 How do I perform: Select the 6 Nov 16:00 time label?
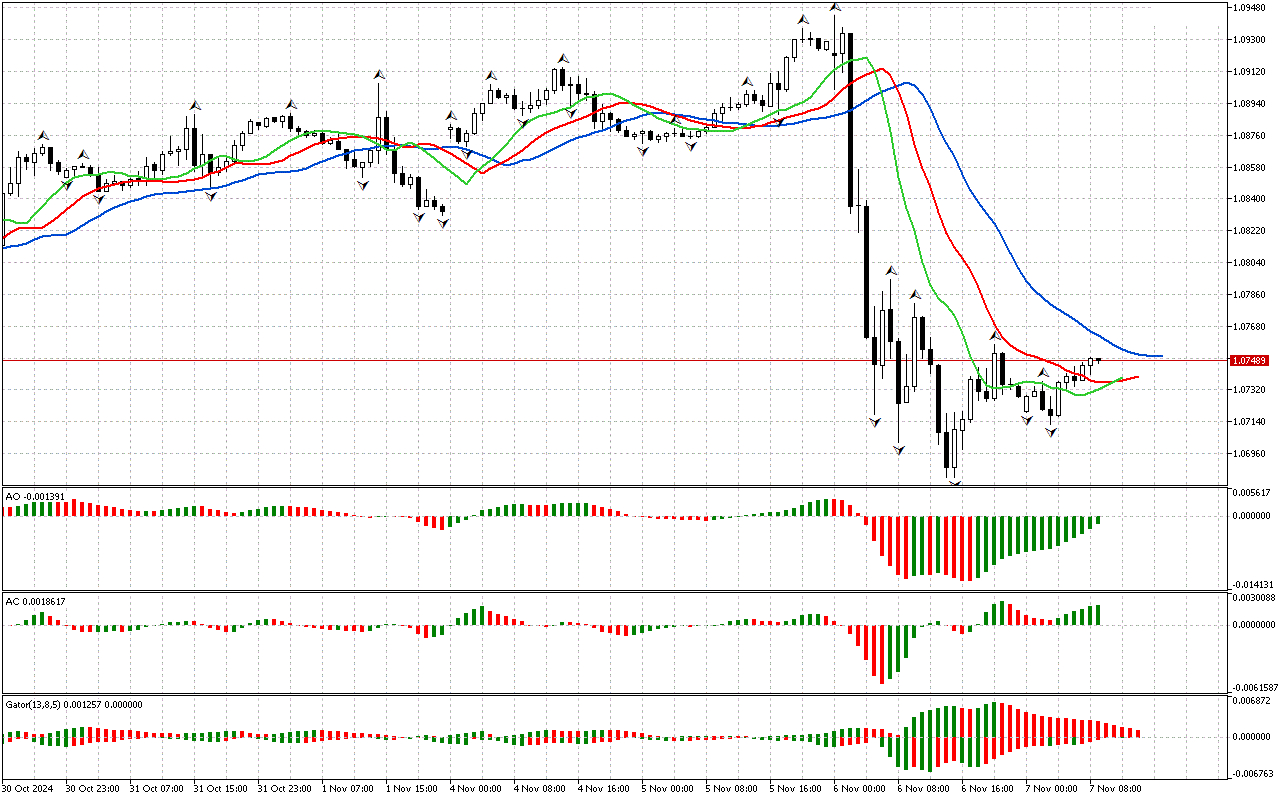coord(987,789)
